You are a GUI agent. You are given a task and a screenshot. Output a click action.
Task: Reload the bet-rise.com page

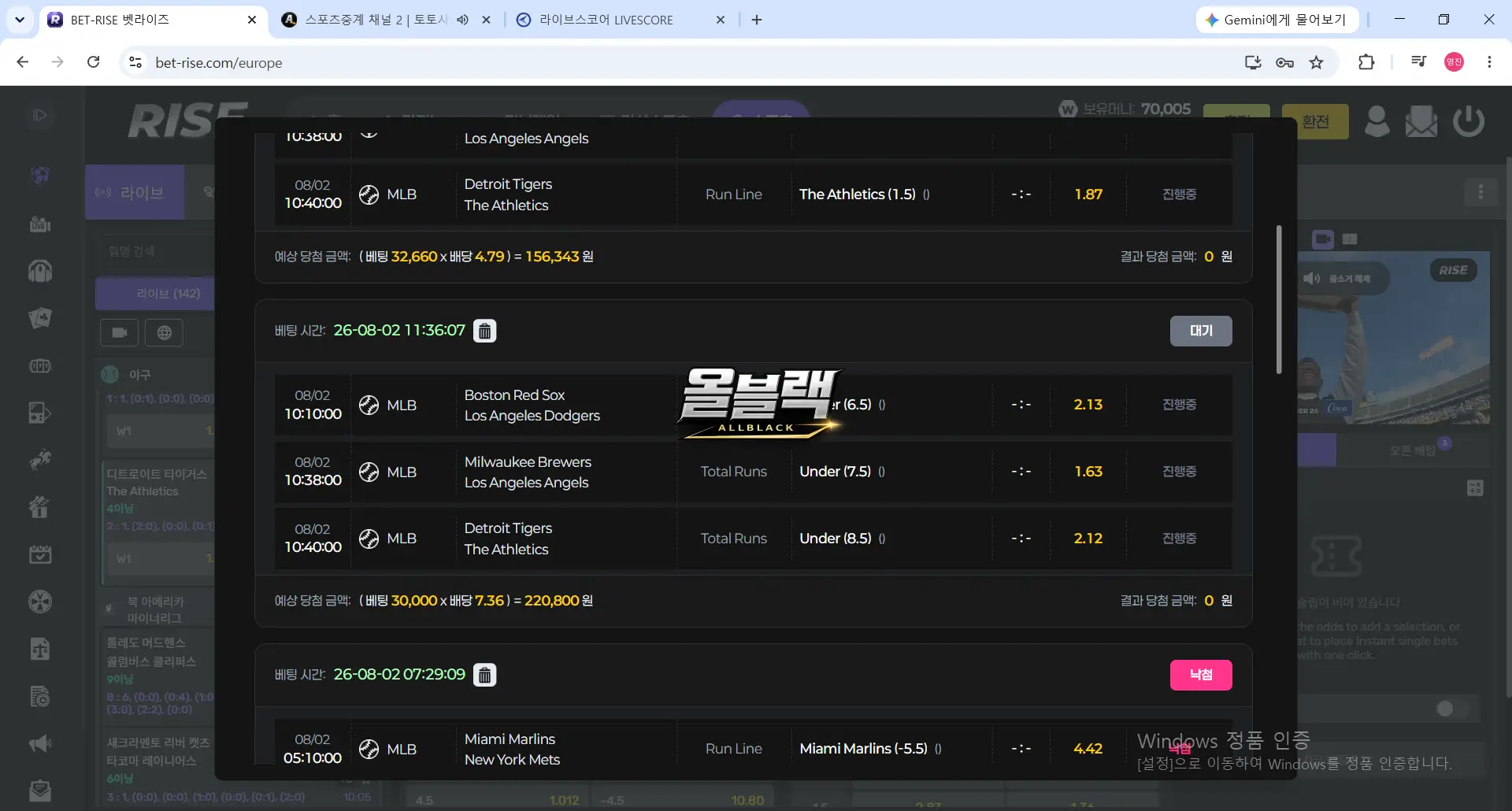pyautogui.click(x=93, y=62)
